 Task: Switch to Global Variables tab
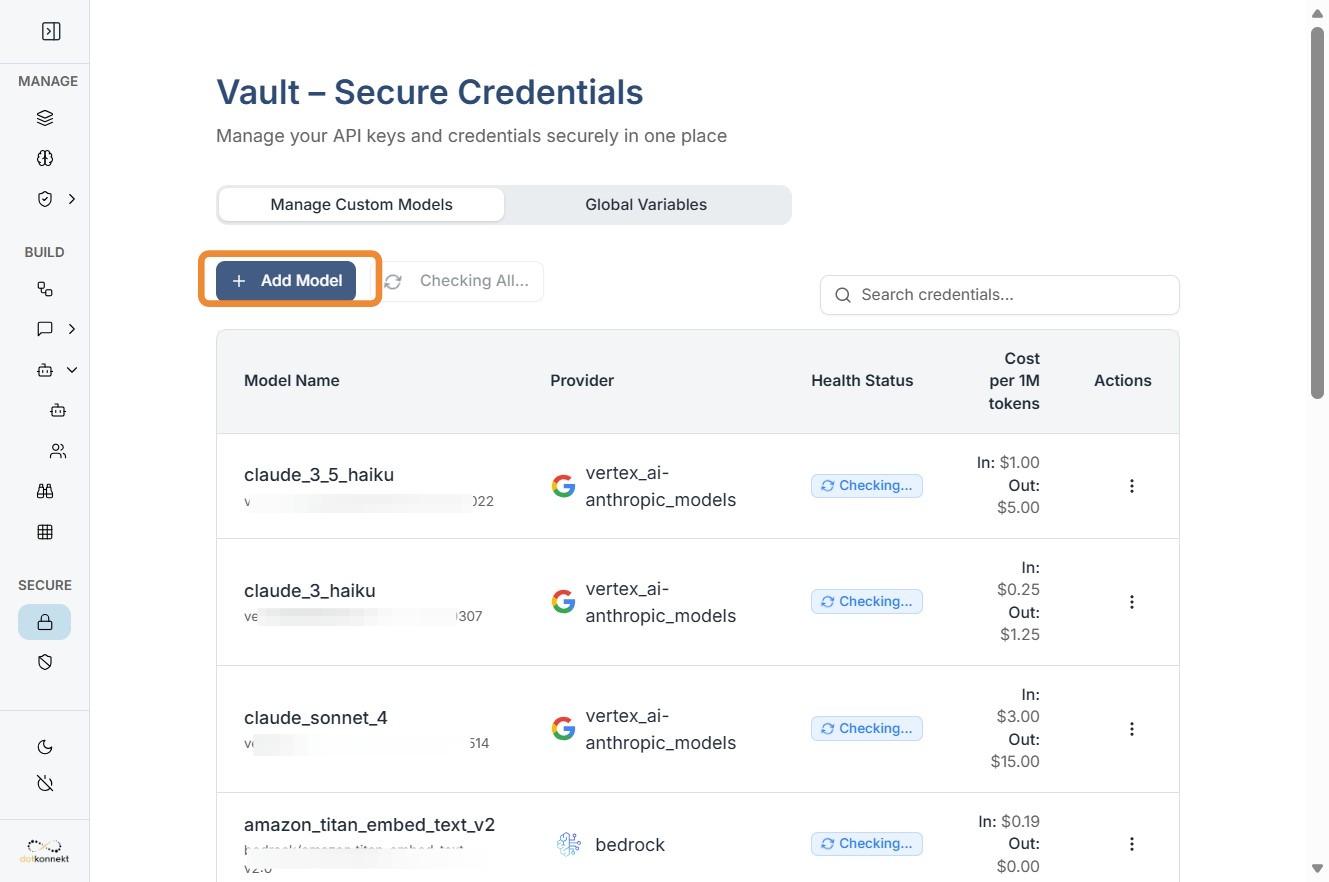tap(646, 205)
